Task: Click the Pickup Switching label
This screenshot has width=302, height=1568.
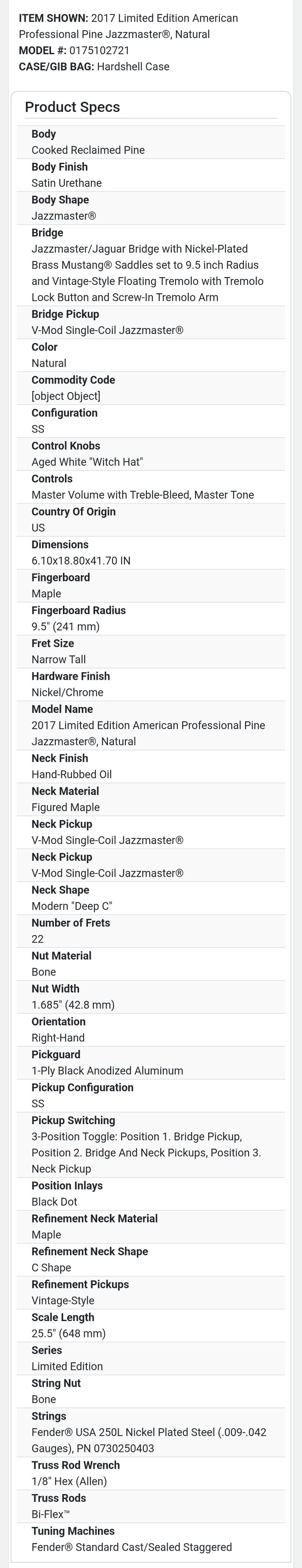Action: 73,1120
